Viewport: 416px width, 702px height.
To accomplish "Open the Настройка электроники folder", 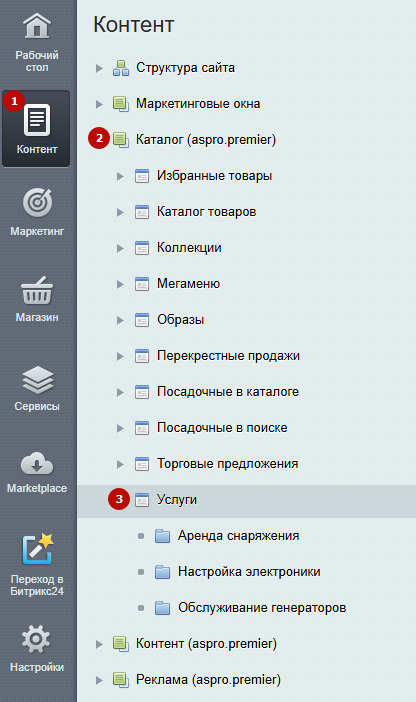I will [x=249, y=572].
